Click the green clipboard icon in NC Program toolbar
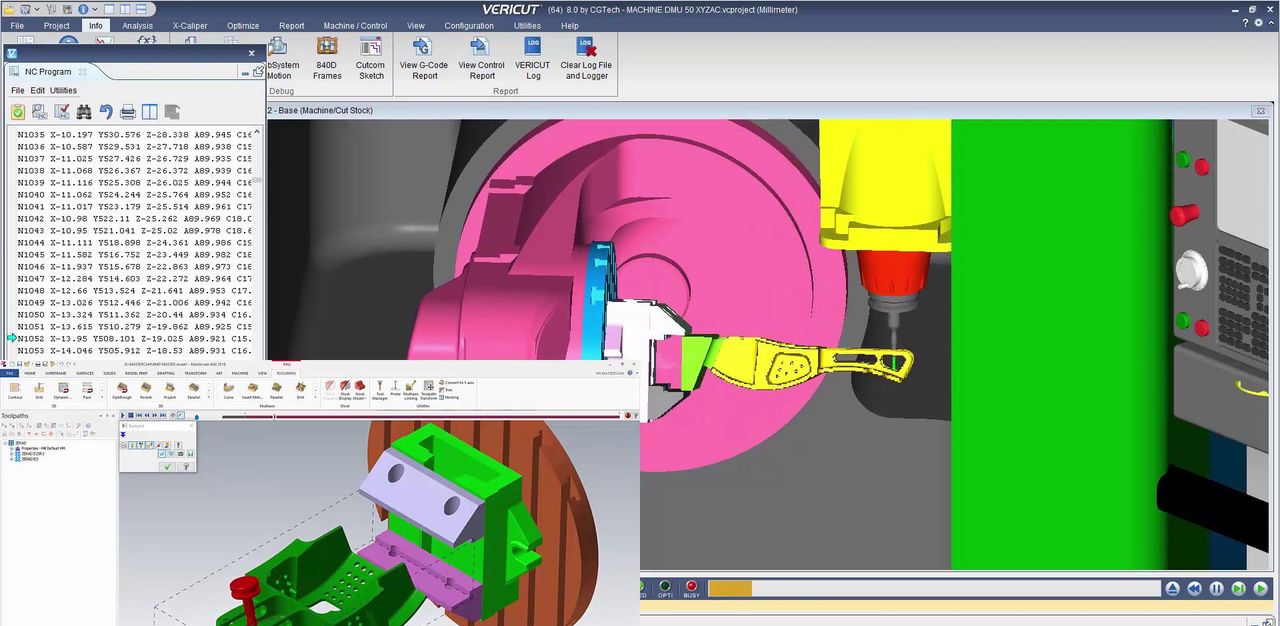The height and width of the screenshot is (626, 1280). click(18, 112)
